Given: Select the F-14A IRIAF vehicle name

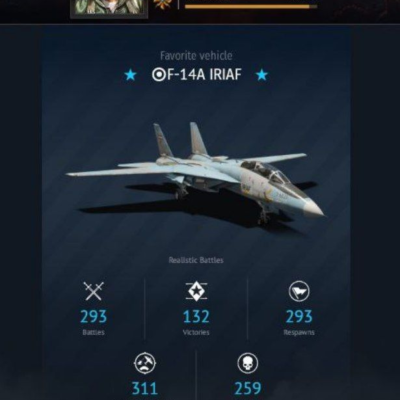Looking at the screenshot, I should [x=196, y=75].
